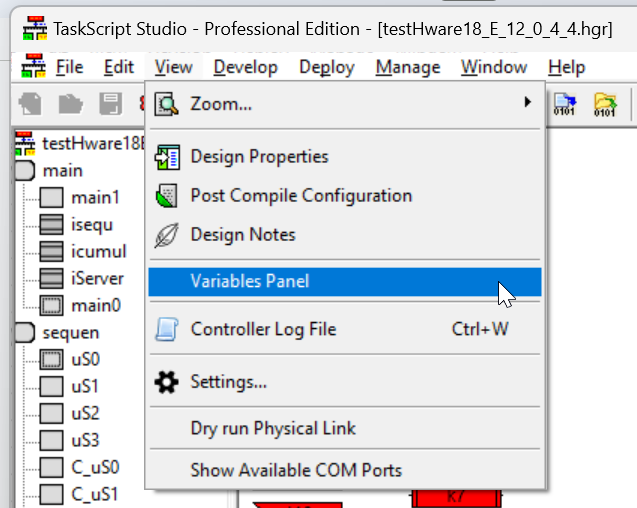637x508 pixels.
Task: Open the Edit menu
Action: [119, 67]
